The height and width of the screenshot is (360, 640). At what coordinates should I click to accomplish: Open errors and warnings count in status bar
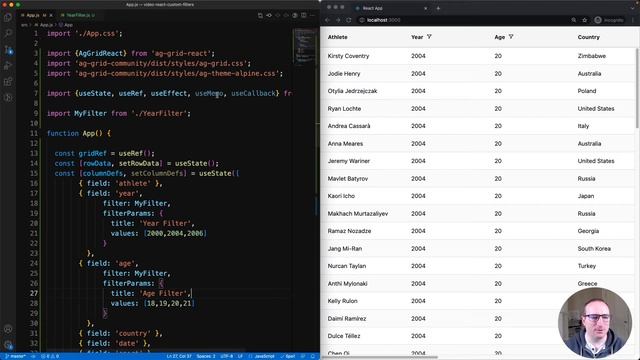[x=50, y=356]
